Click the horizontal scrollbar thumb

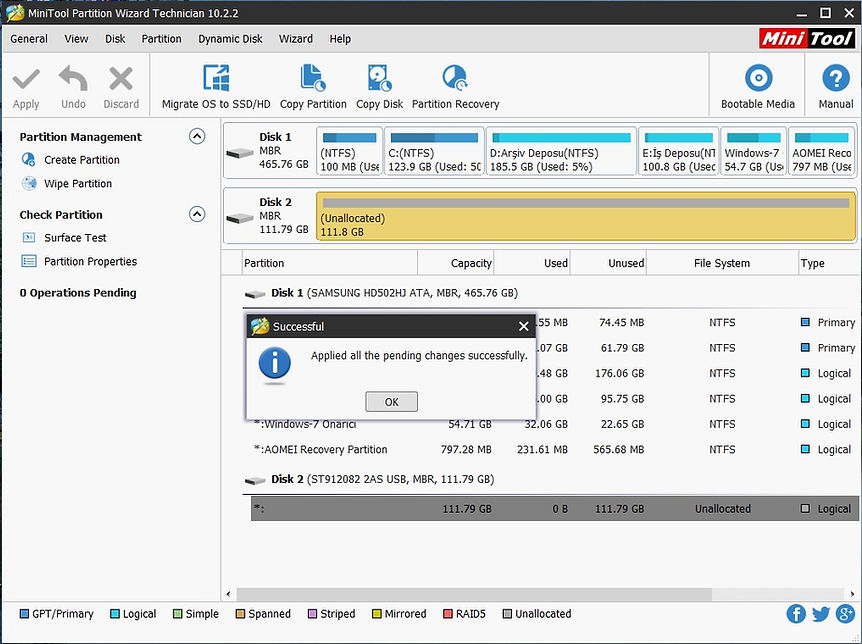(474, 594)
